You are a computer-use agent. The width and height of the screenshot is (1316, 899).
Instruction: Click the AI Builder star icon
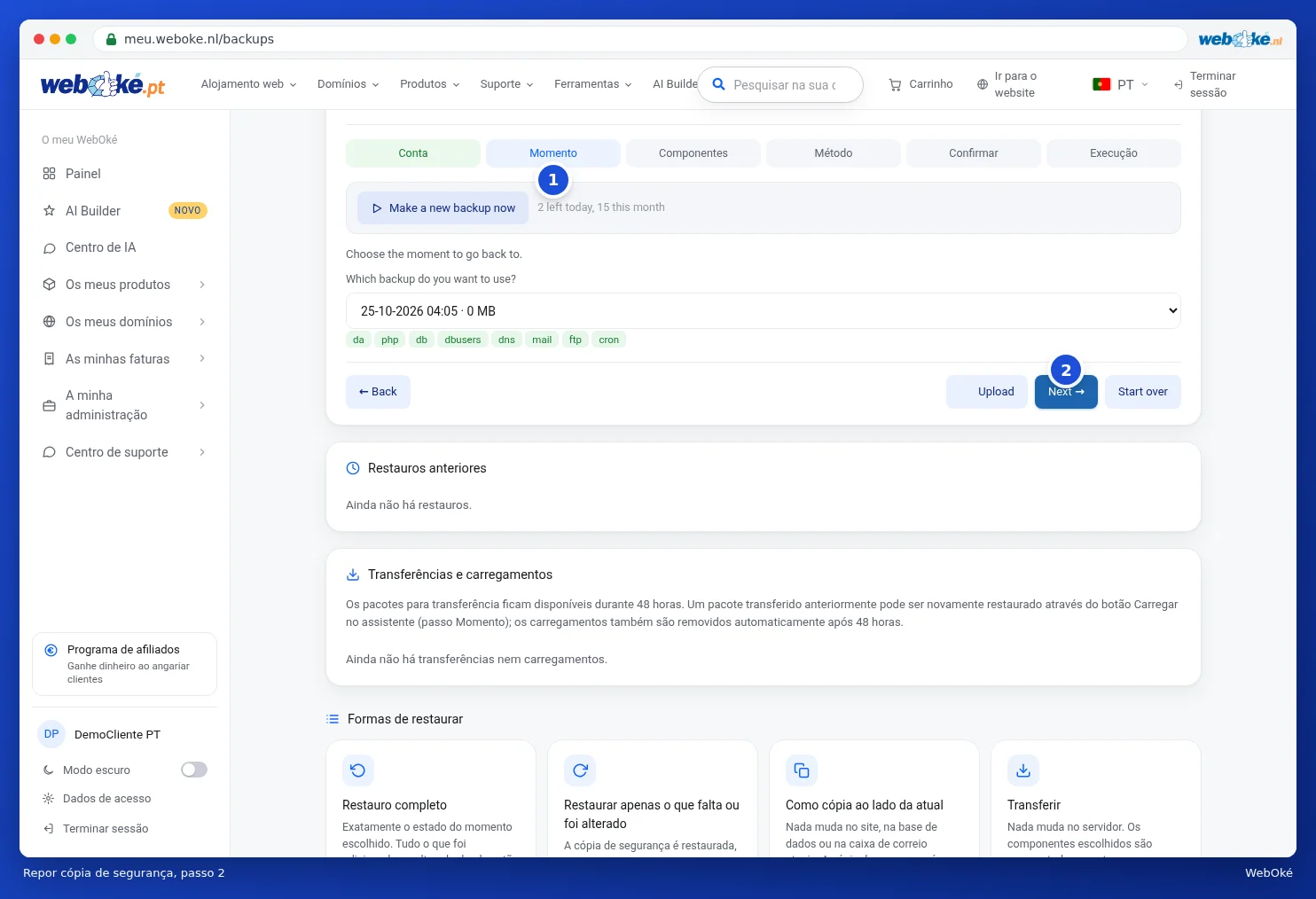click(50, 211)
